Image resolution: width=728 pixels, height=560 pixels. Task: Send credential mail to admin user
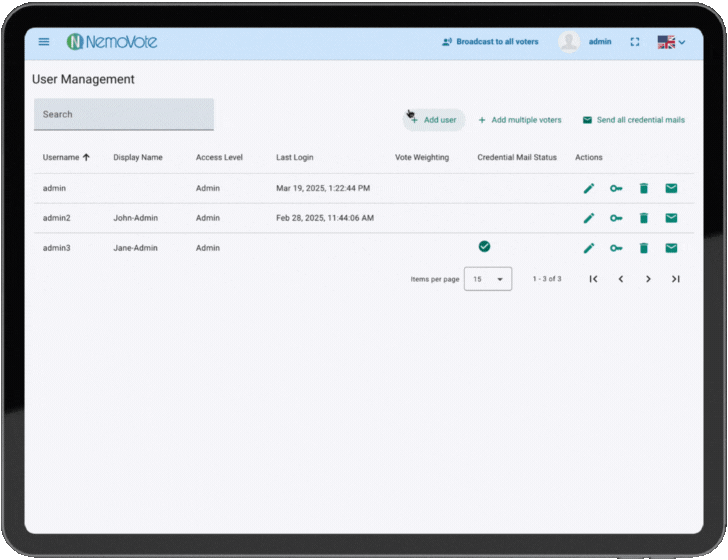pyautogui.click(x=671, y=188)
